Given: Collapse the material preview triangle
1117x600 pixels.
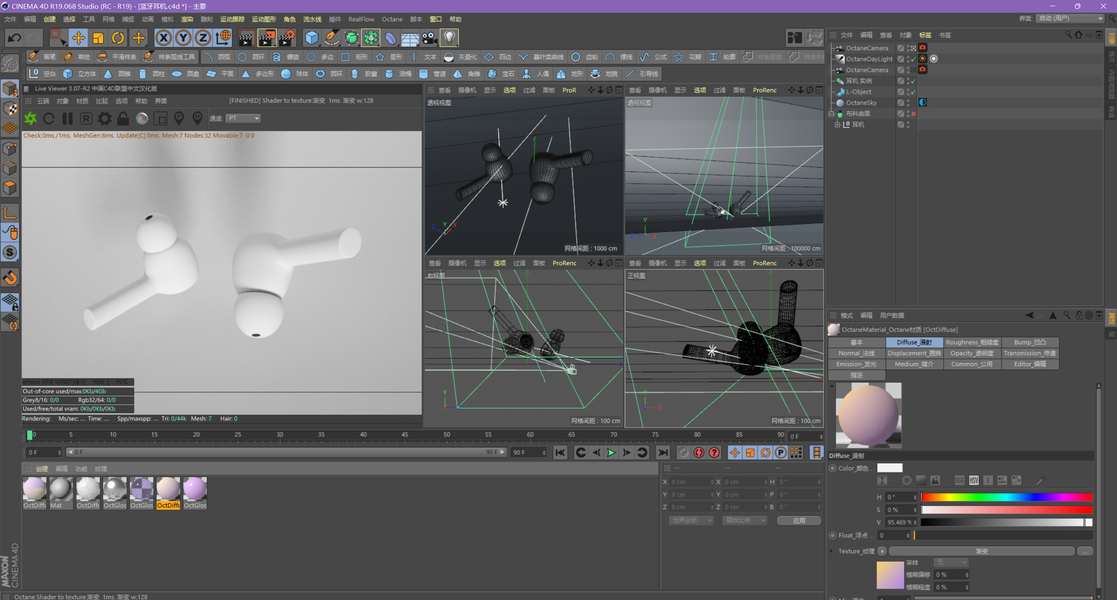Looking at the screenshot, I should click(832, 386).
